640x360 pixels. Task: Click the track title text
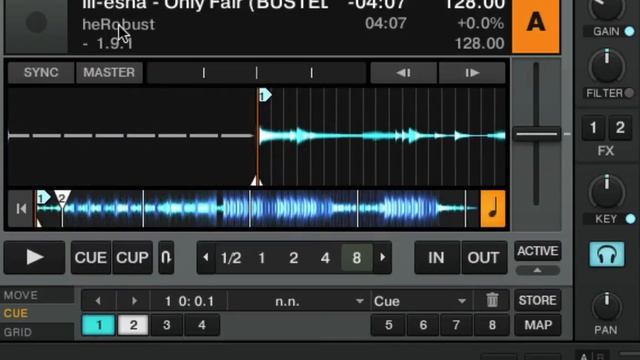(x=205, y=5)
